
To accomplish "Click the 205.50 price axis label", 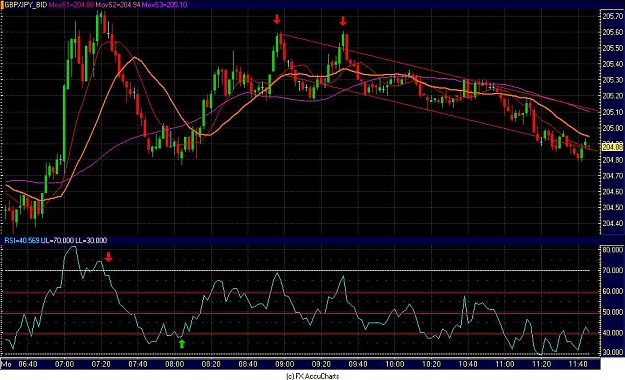I will (x=612, y=48).
